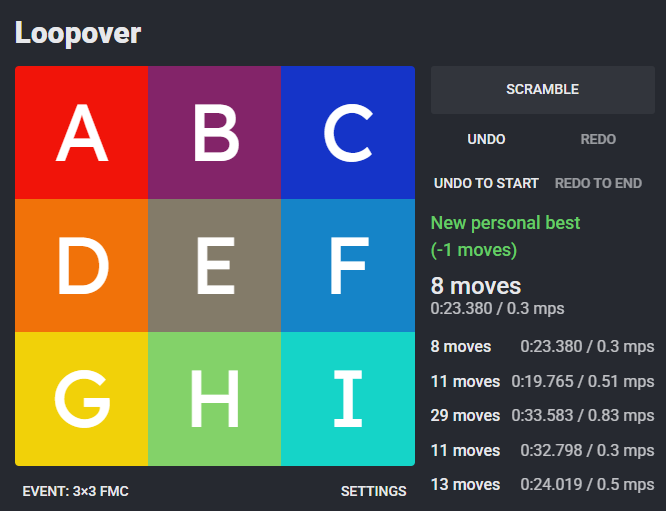
Task: Click the SCRAMBLE button
Action: click(542, 90)
